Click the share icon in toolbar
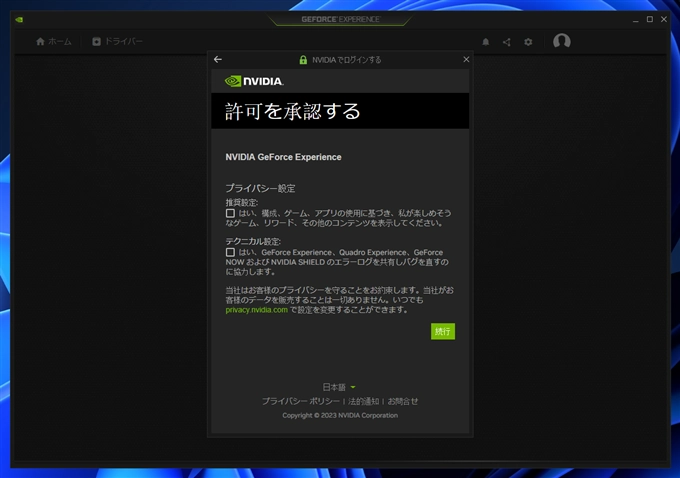680x478 pixels. click(x=507, y=42)
